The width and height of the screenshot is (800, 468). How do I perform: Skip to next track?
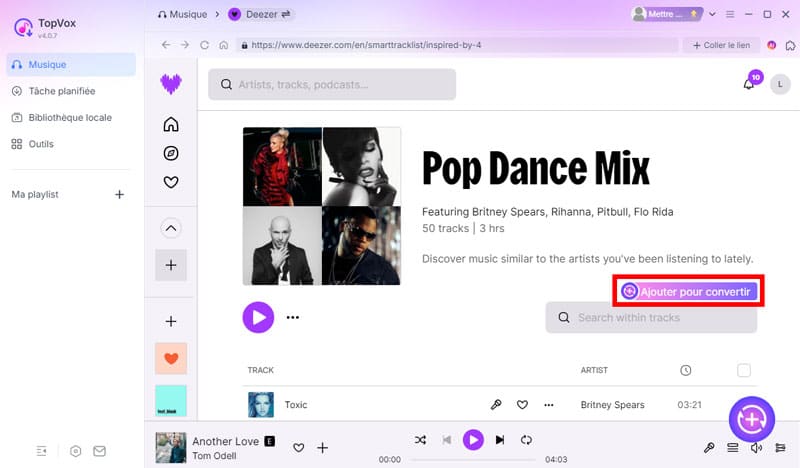point(499,439)
